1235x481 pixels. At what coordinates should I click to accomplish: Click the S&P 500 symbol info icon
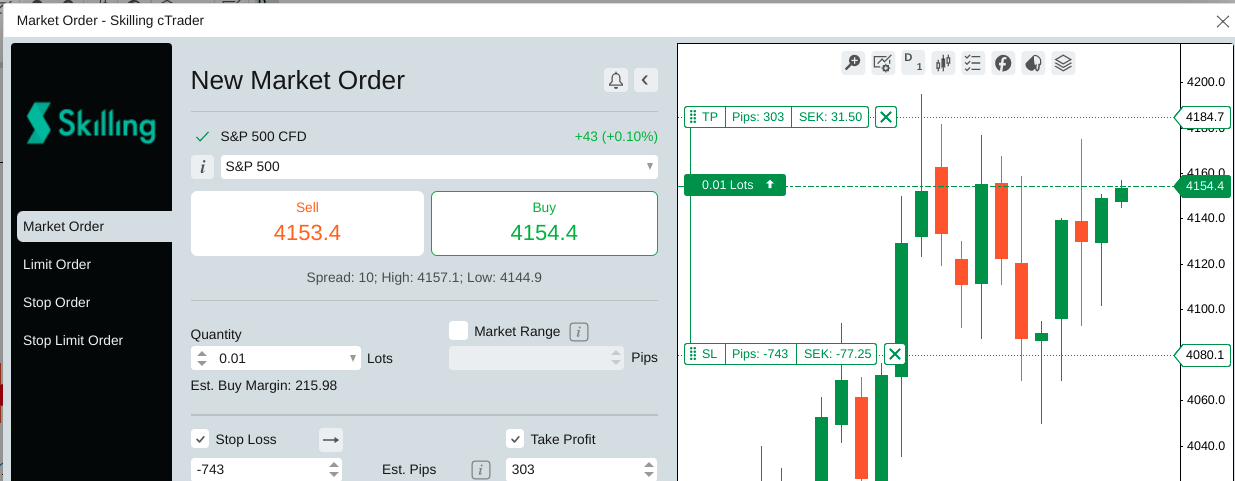click(203, 167)
